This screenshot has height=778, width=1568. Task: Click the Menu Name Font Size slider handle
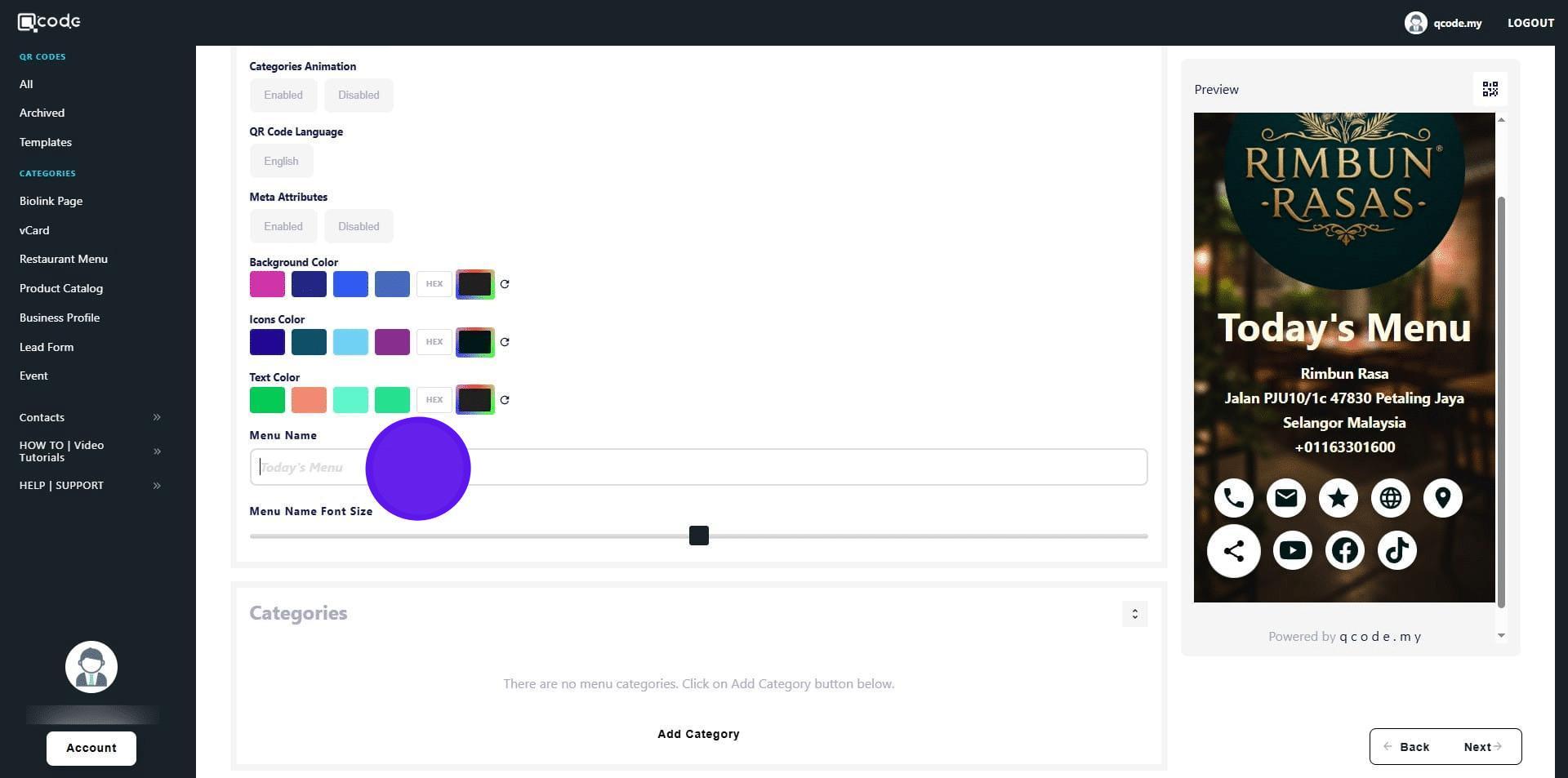point(699,536)
